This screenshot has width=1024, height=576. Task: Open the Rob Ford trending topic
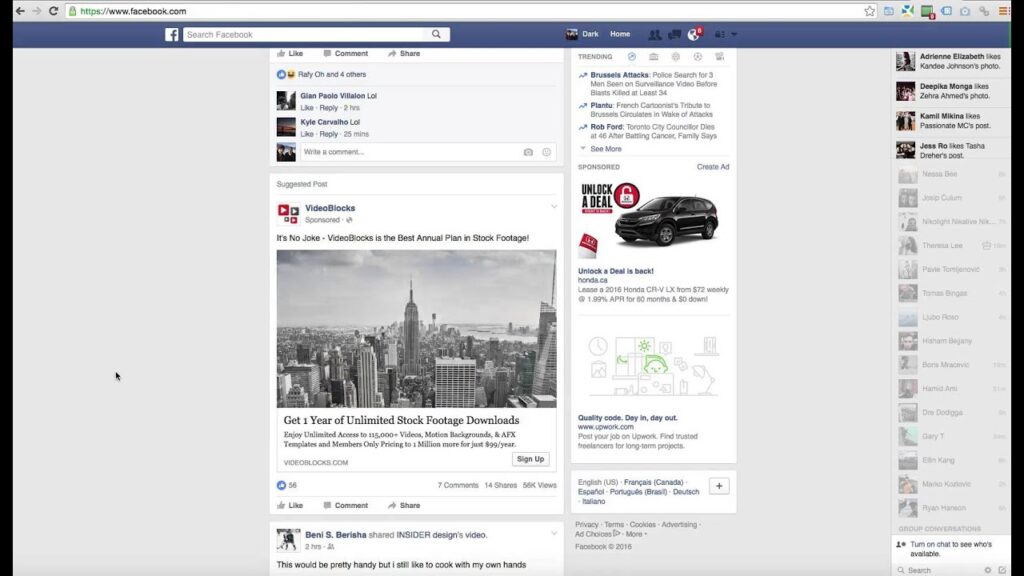click(x=606, y=127)
